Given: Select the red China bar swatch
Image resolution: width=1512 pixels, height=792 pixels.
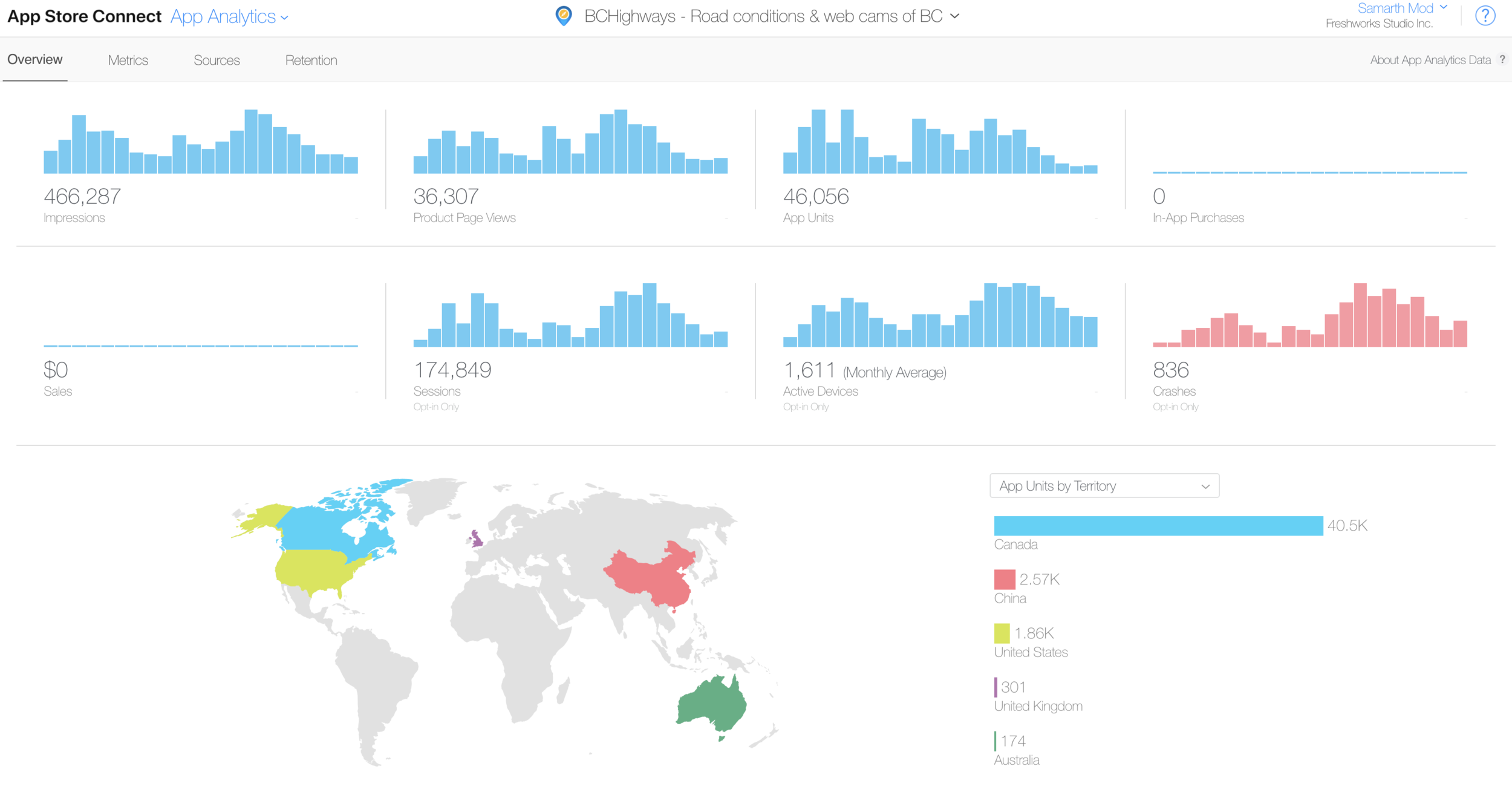Looking at the screenshot, I should point(1005,579).
